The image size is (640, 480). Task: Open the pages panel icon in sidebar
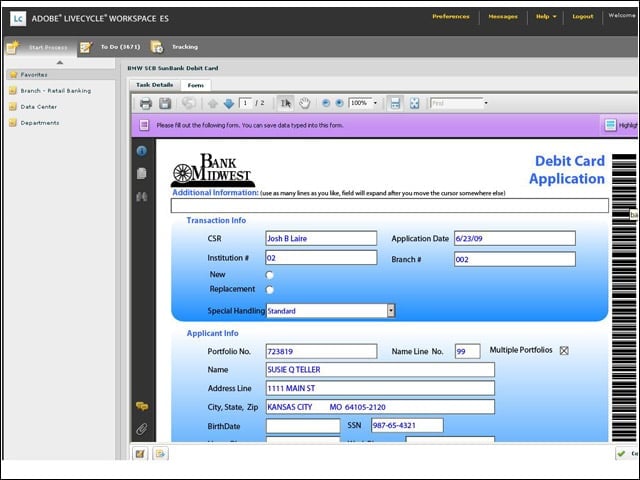pos(142,173)
